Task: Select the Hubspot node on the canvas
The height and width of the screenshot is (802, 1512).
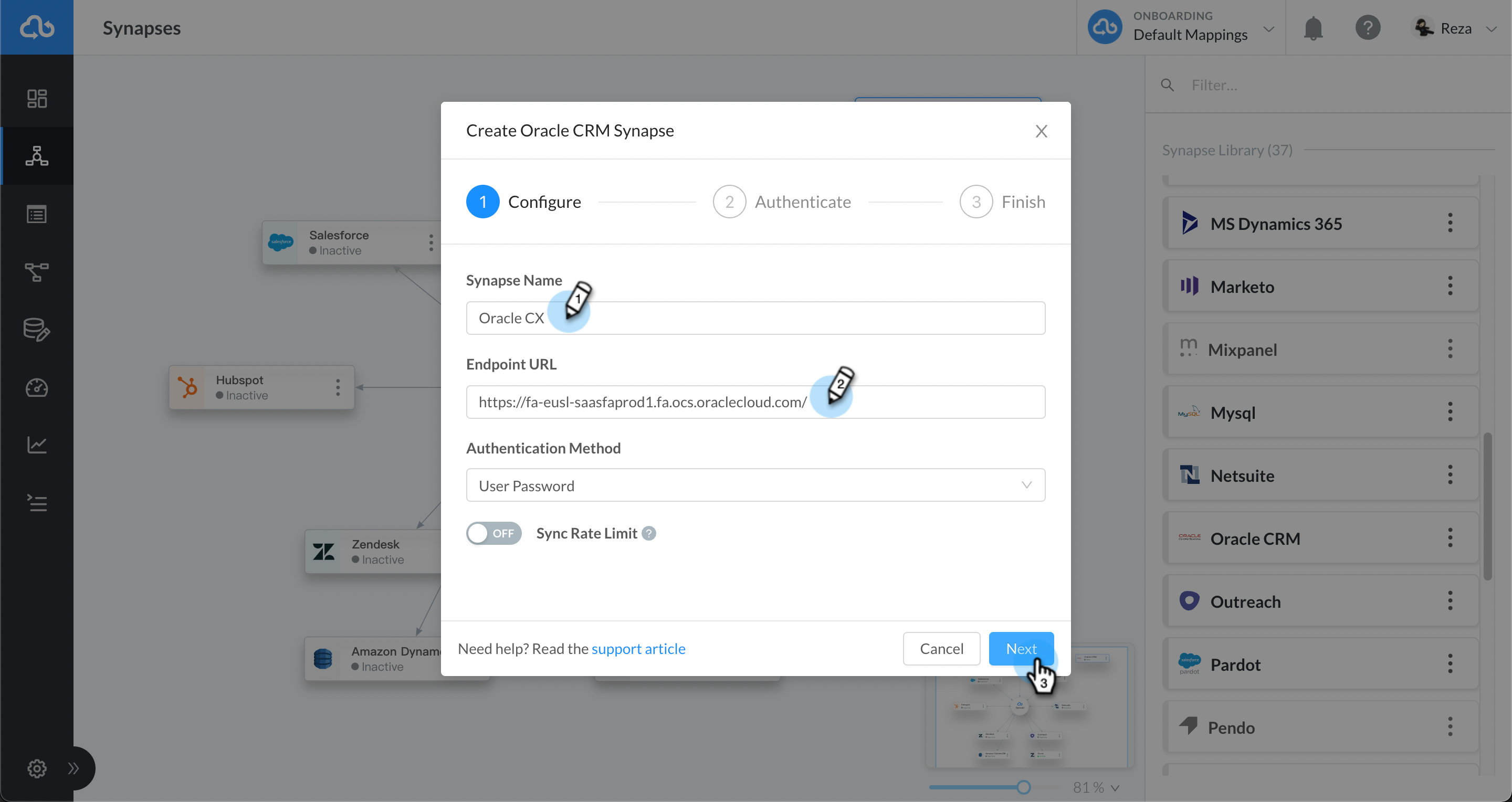Action: pyautogui.click(x=262, y=387)
